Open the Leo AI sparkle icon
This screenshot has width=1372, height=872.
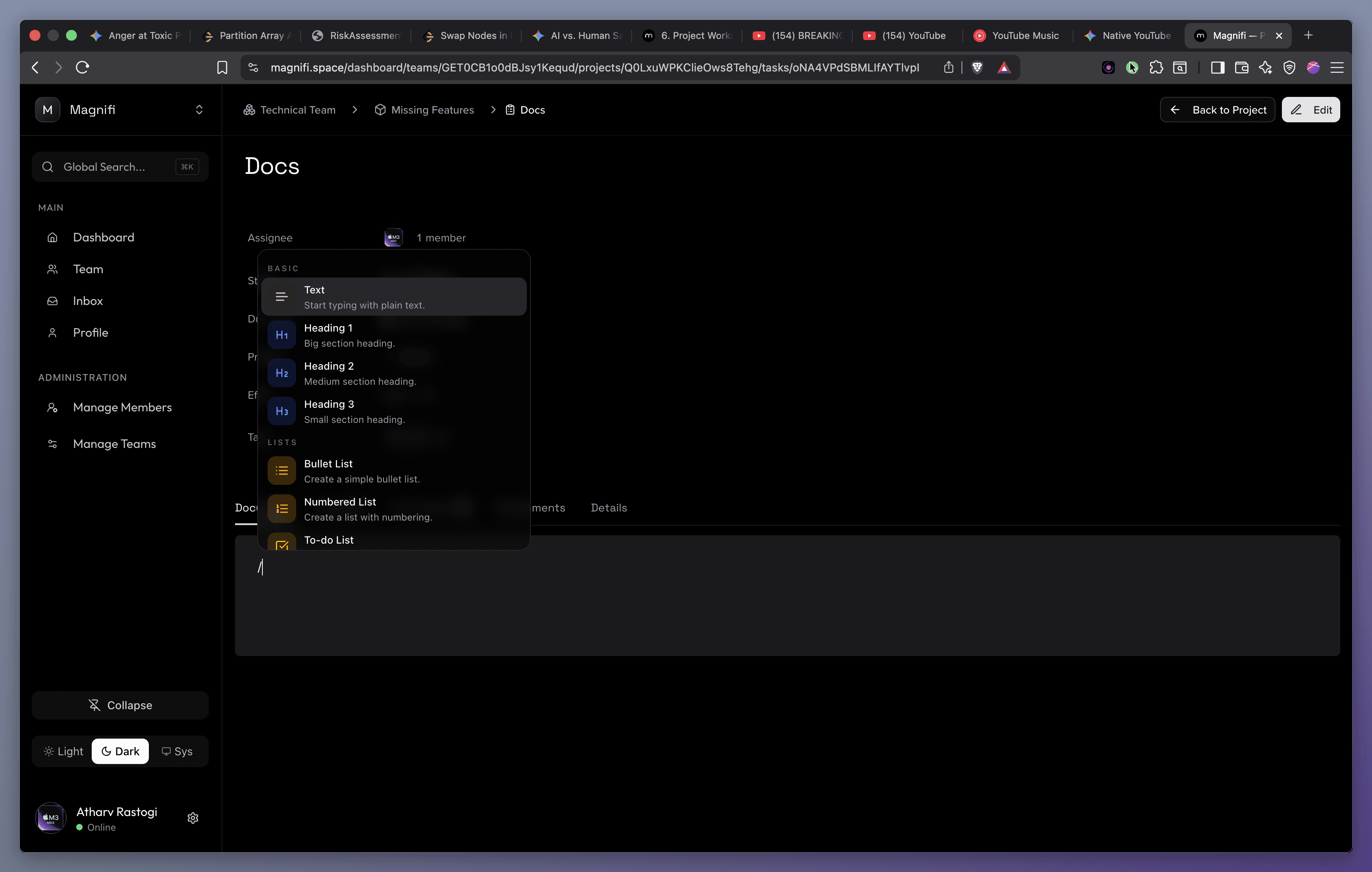click(1266, 67)
